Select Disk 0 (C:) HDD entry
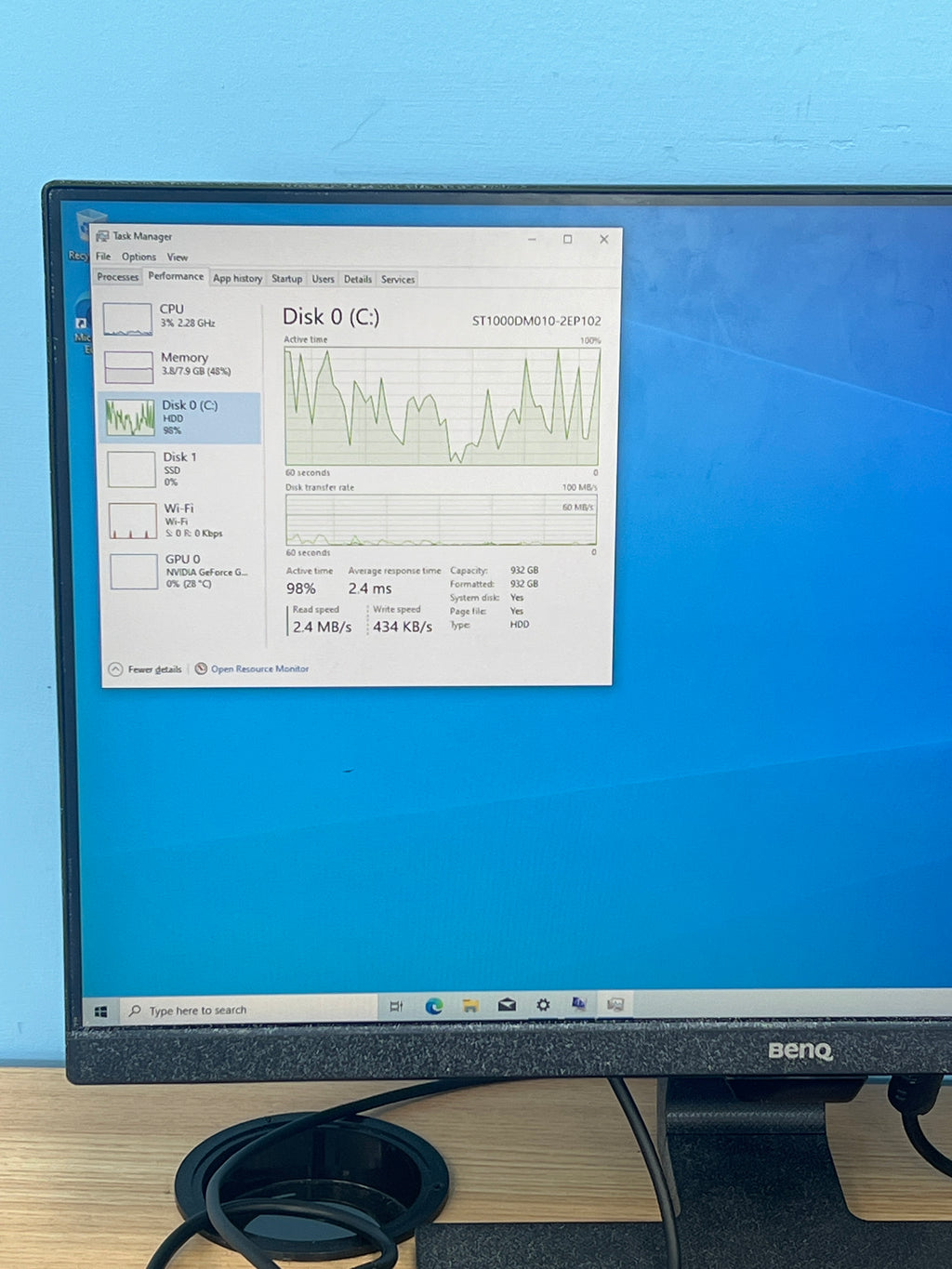The image size is (952, 1269). point(179,417)
